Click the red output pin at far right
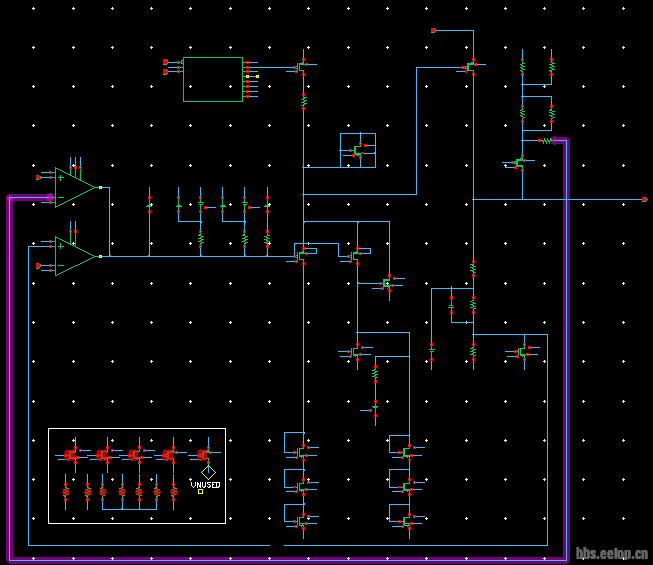The image size is (653, 565). [644, 200]
